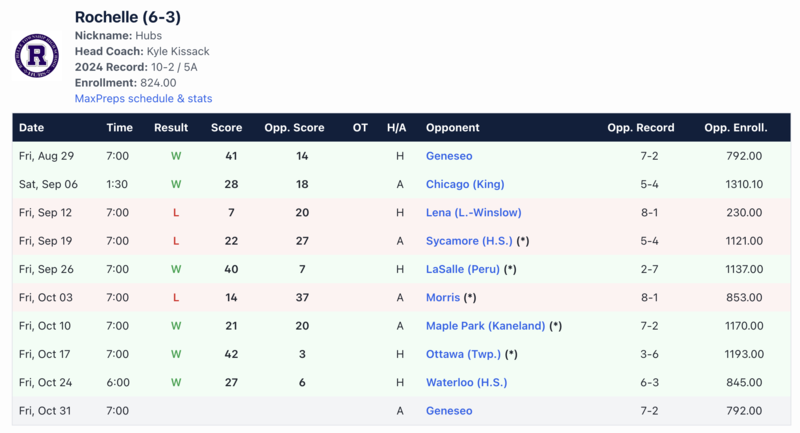The width and height of the screenshot is (800, 433).
Task: Click the Rochelle (6-3) team heading
Action: tap(128, 17)
